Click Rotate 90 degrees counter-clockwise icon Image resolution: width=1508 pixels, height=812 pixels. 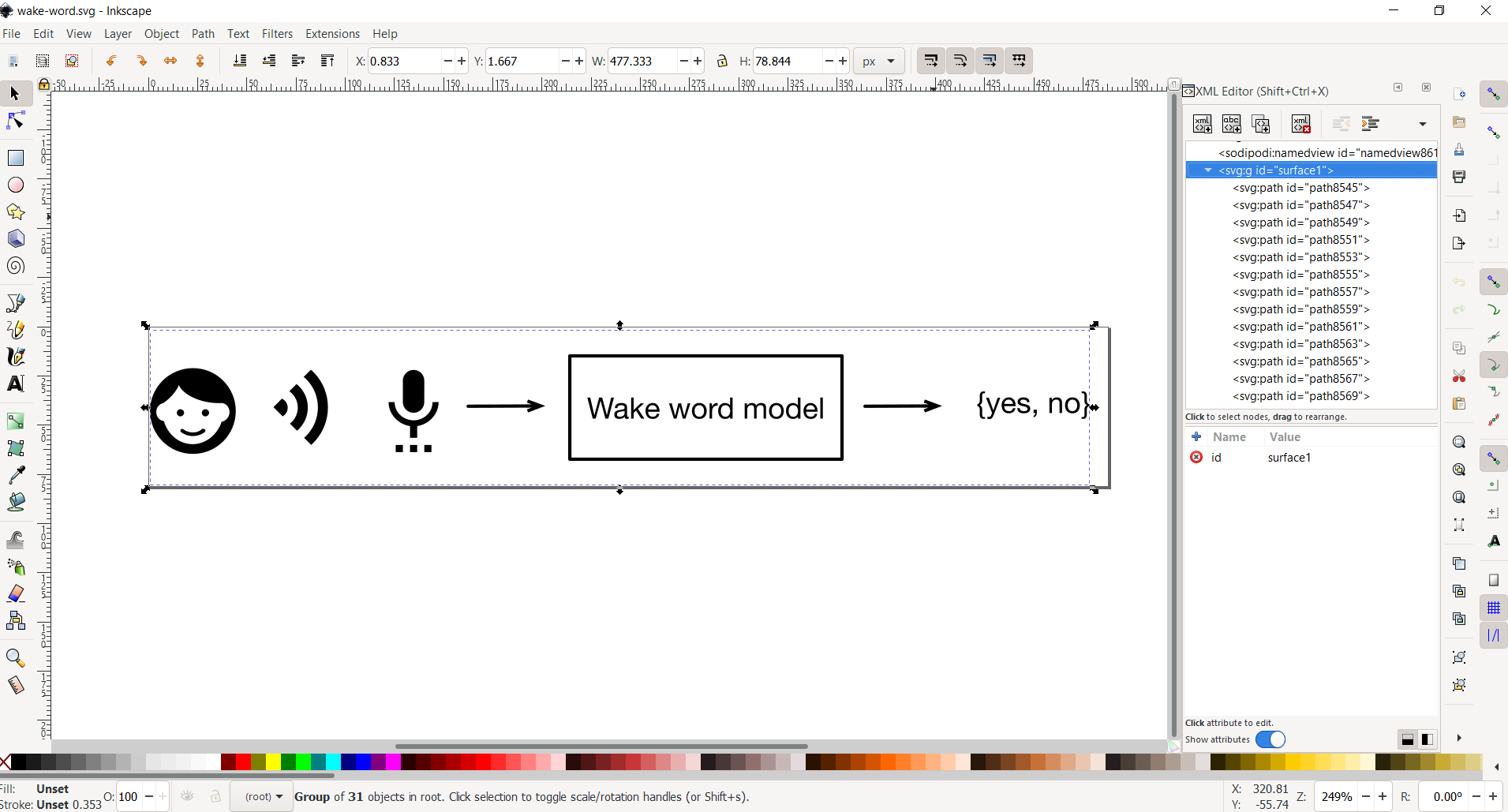(111, 61)
